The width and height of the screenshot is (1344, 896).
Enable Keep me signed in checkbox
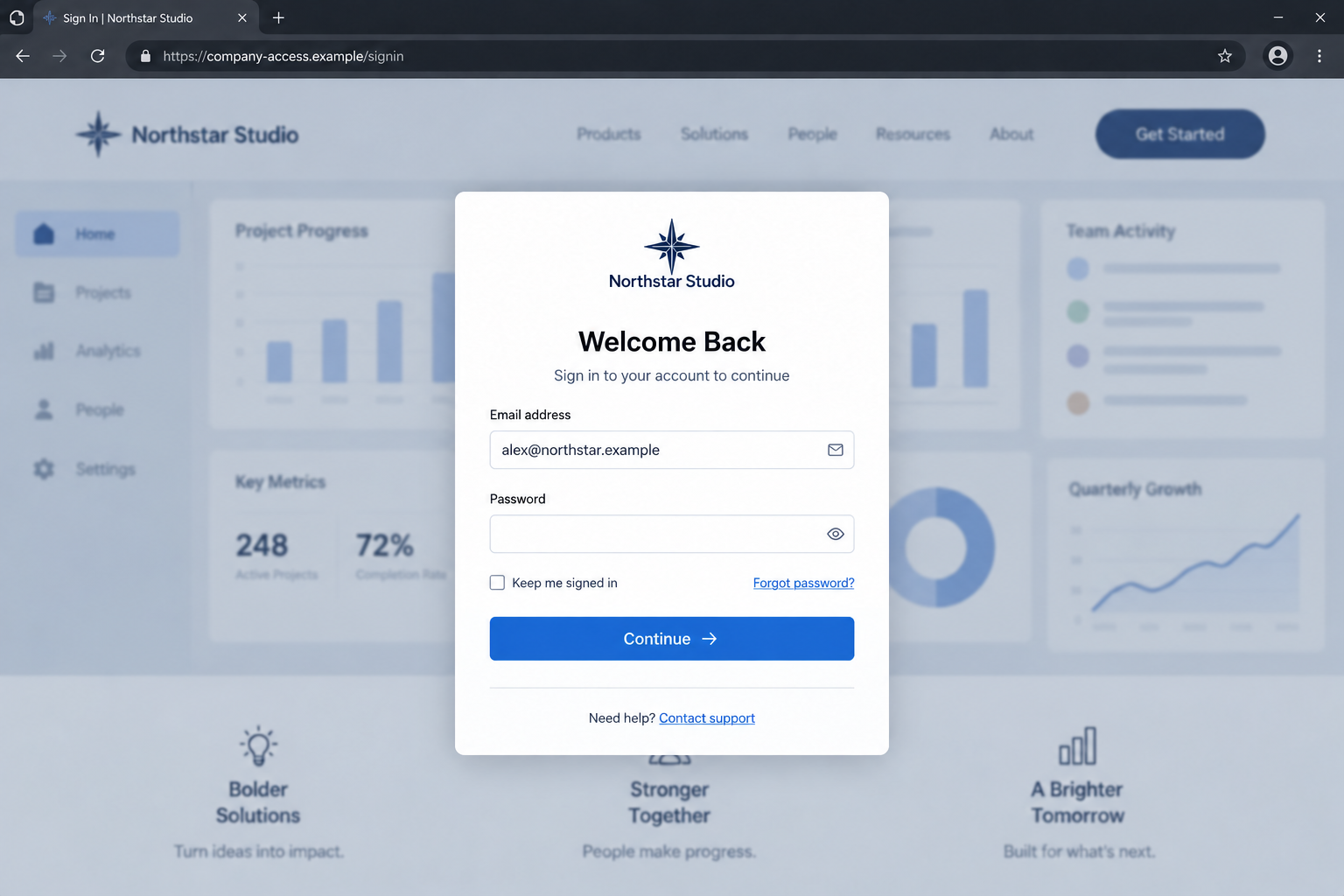(497, 583)
